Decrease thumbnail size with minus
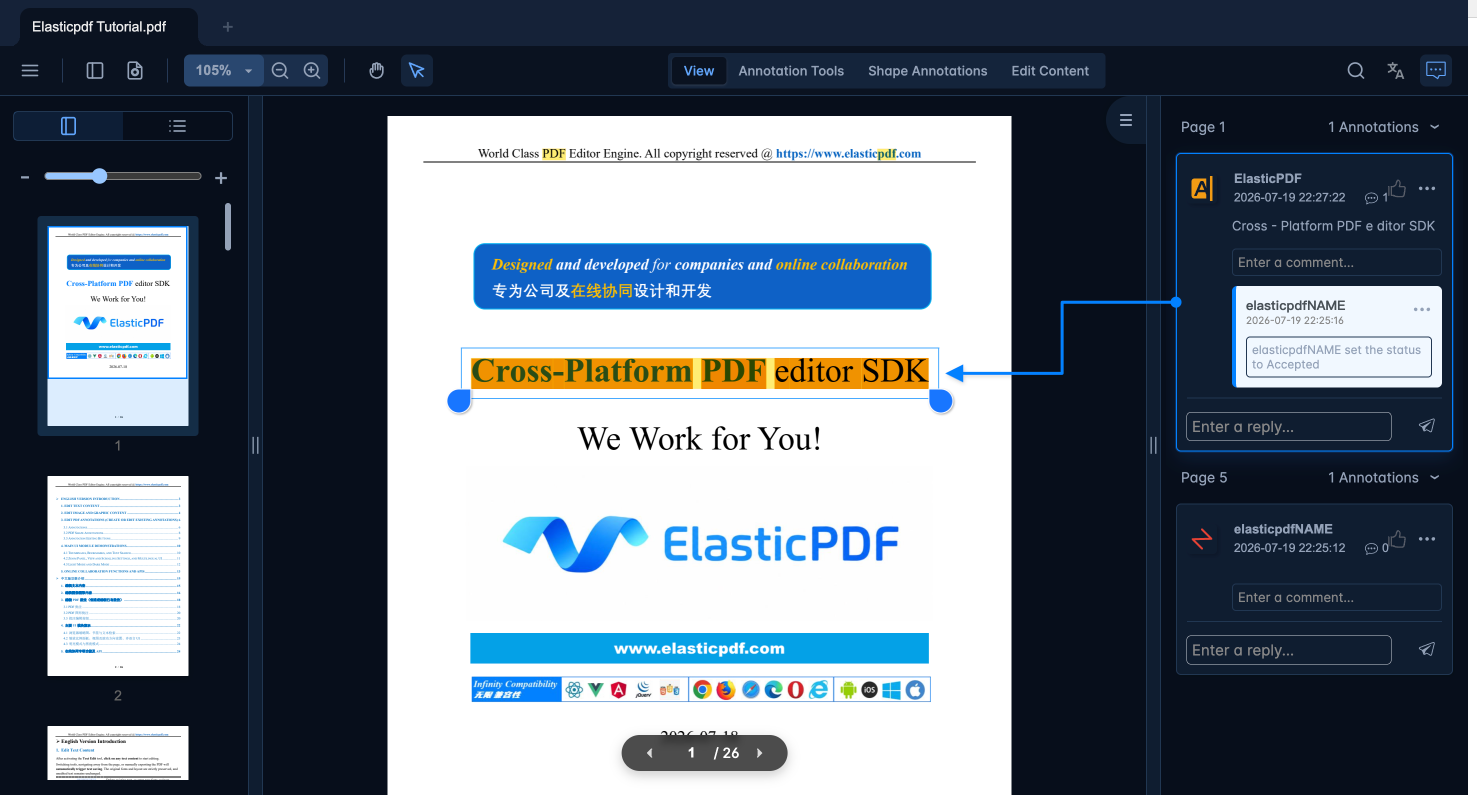The image size is (1477, 795). 25,178
